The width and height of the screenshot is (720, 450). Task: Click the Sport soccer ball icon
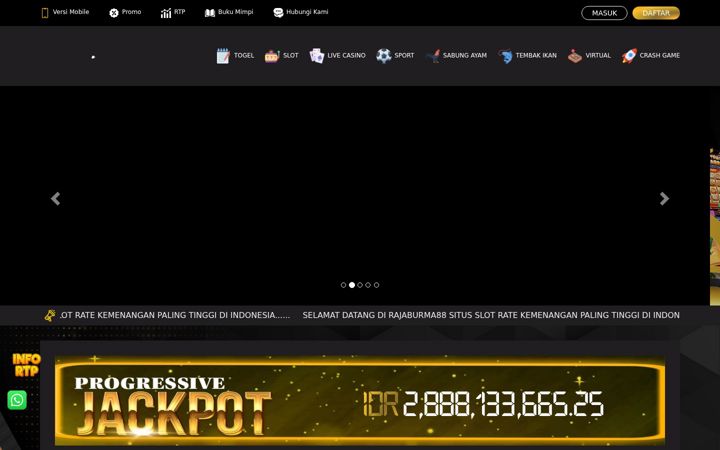(384, 56)
